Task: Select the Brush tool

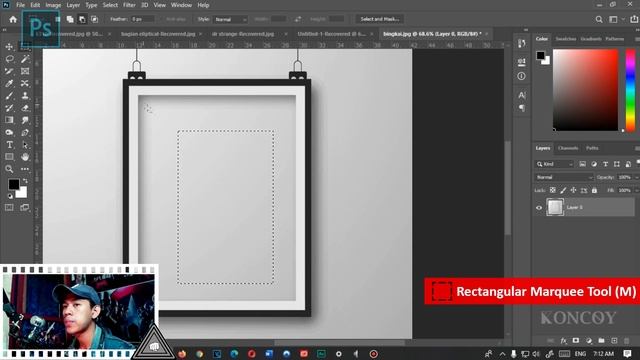Action: [x=9, y=96]
